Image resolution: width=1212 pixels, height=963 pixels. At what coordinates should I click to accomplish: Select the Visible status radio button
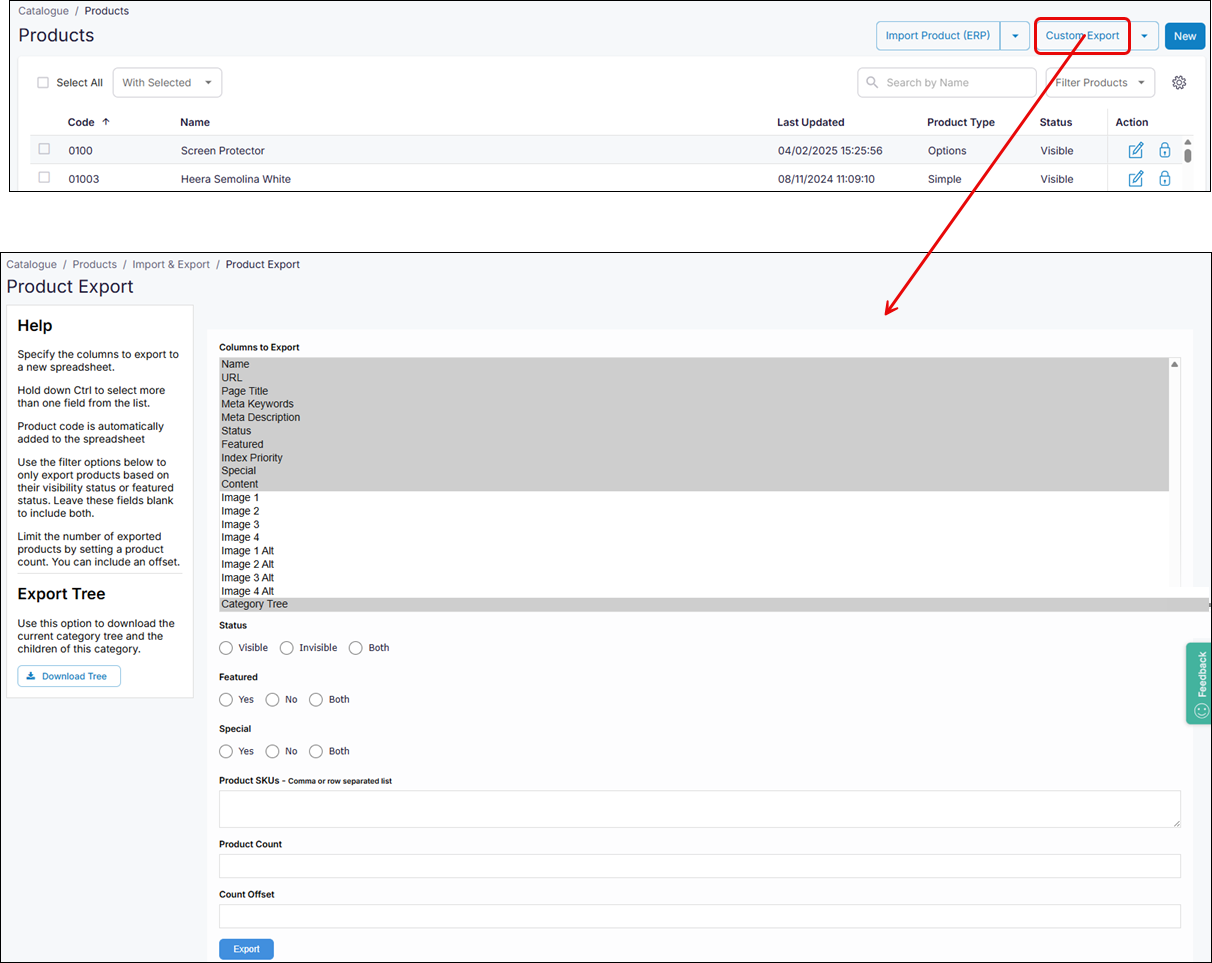click(226, 648)
